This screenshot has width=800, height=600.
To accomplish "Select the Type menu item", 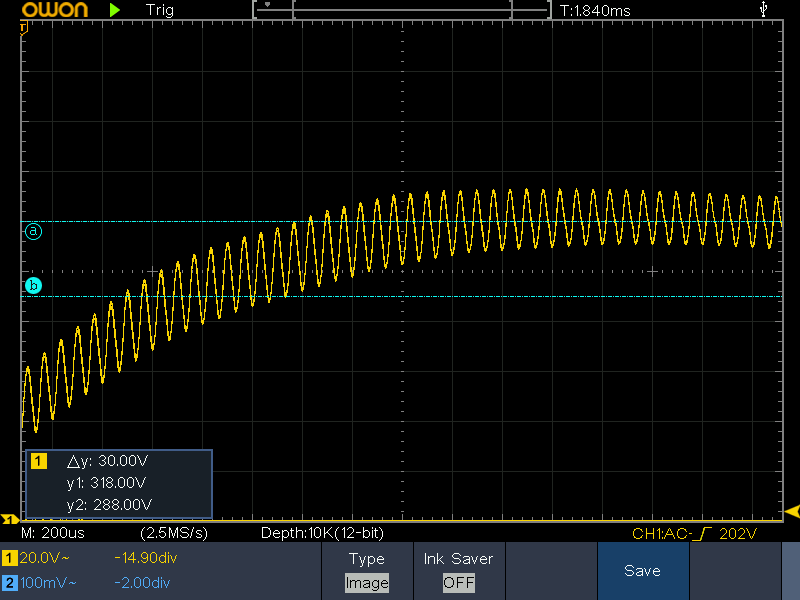I will (x=366, y=559).
